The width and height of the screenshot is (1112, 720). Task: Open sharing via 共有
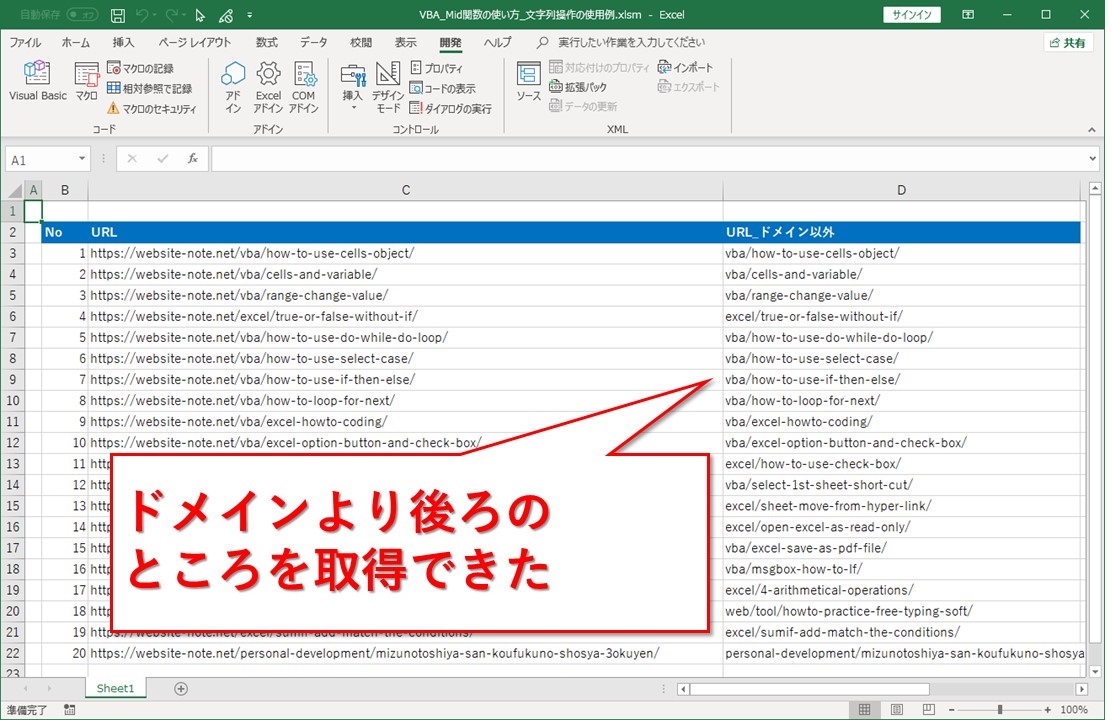[x=1069, y=42]
